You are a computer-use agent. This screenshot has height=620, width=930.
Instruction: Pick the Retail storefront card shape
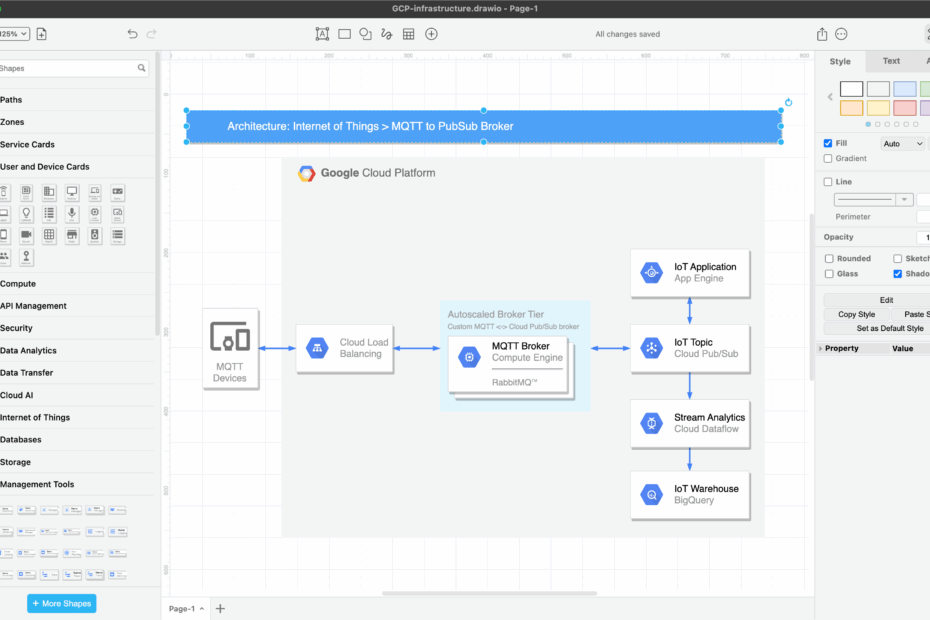pyautogui.click(x=72, y=235)
